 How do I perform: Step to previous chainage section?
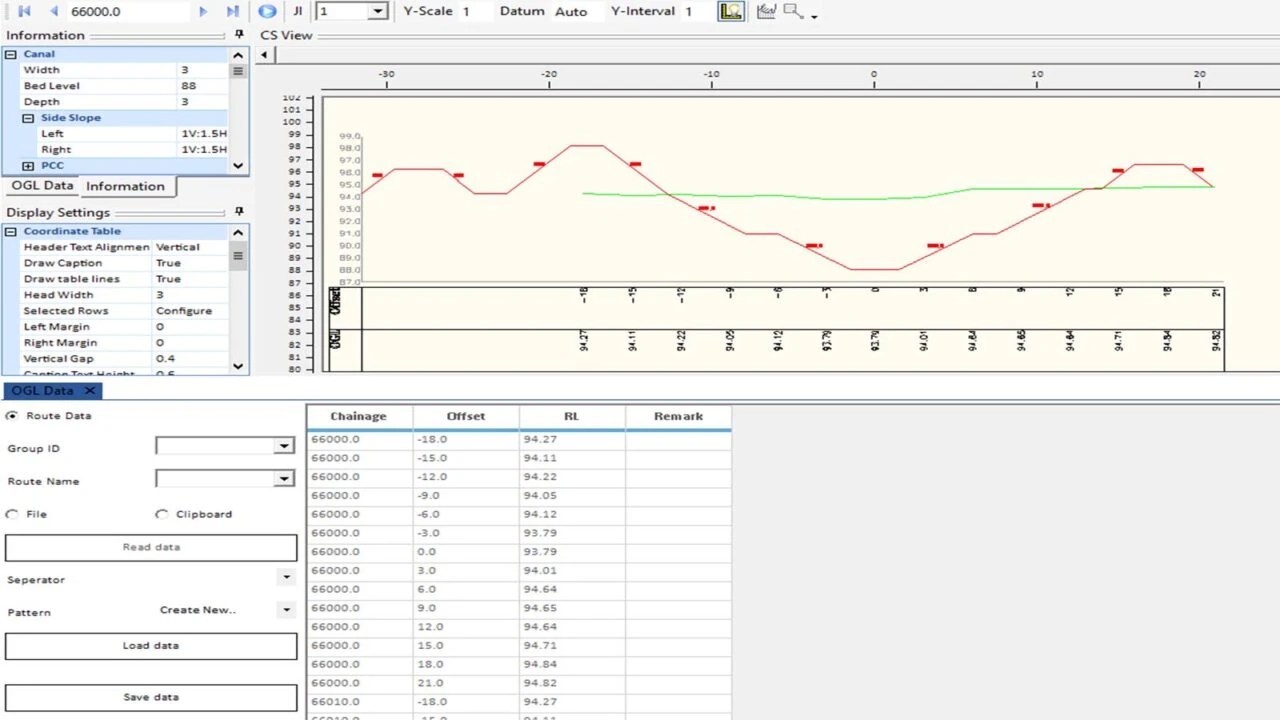[53, 11]
